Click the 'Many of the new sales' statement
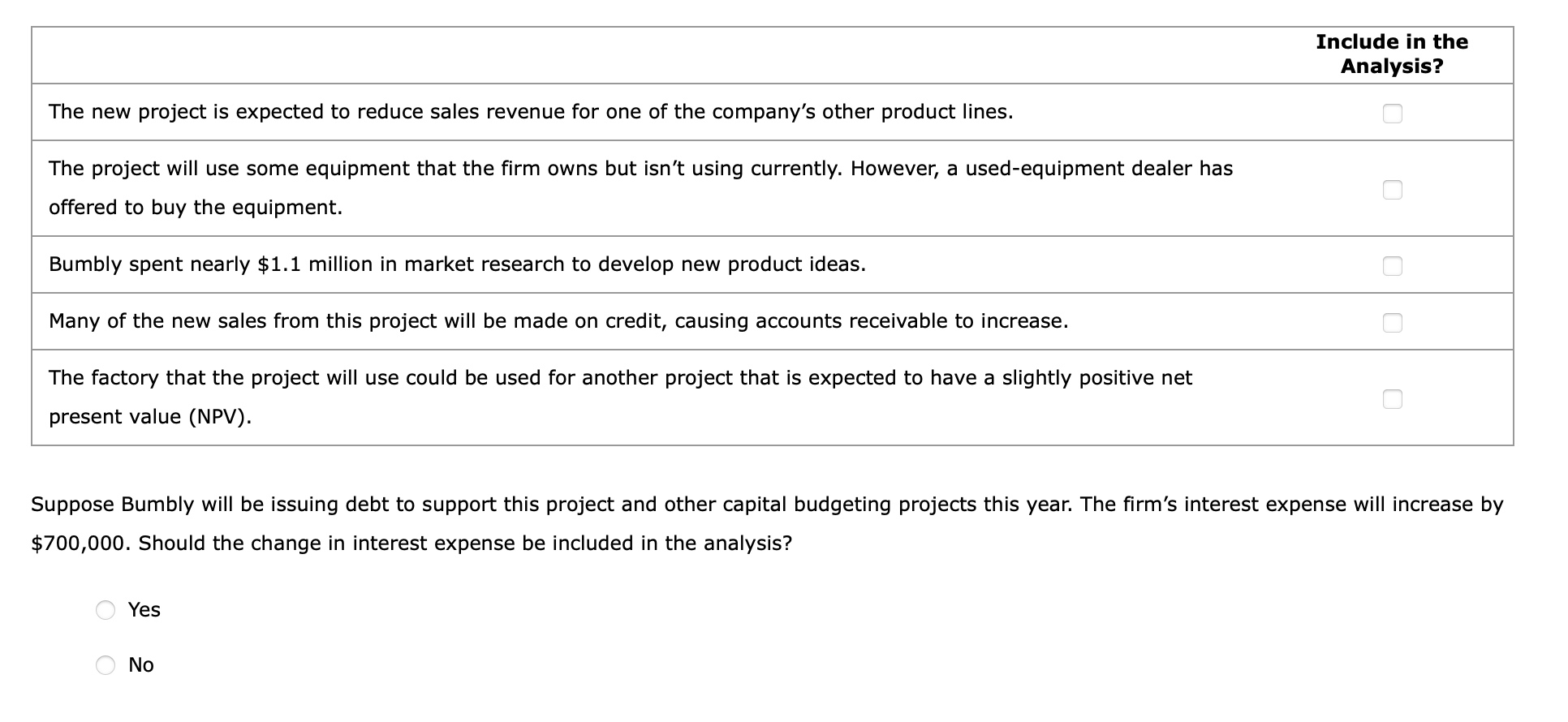 pyautogui.click(x=558, y=321)
